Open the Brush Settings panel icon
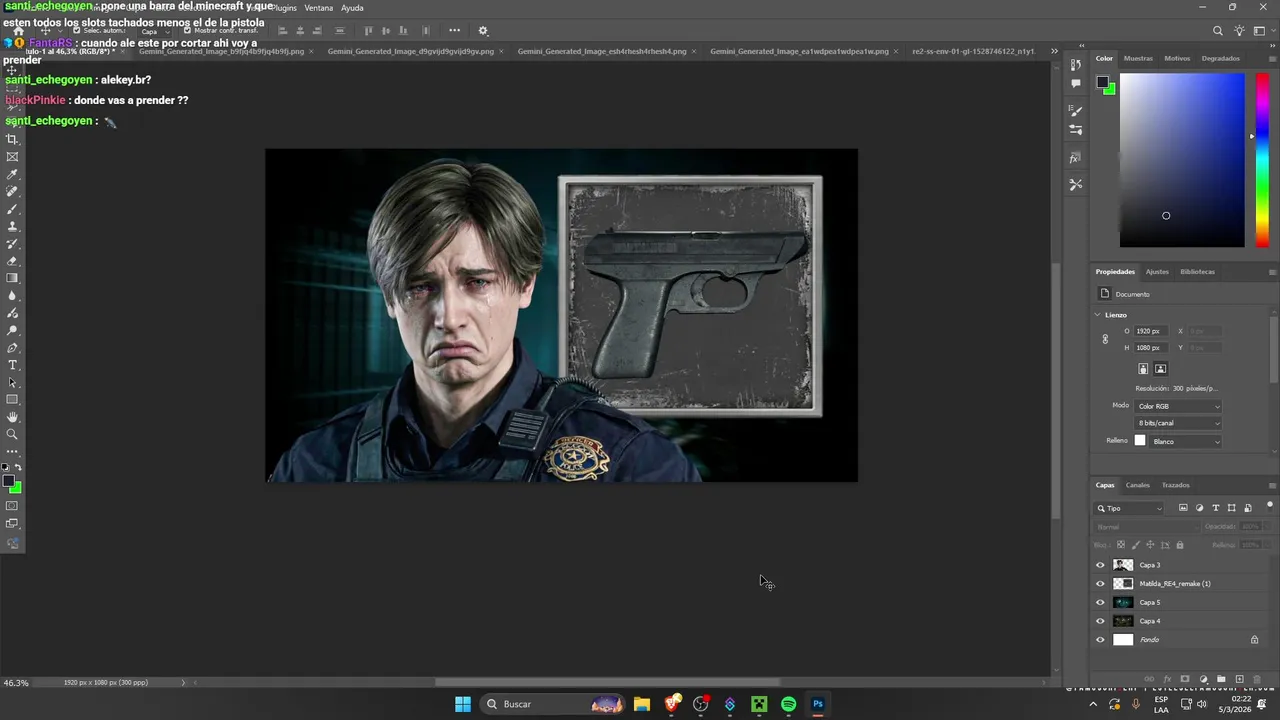This screenshot has width=1280, height=720. click(1075, 110)
